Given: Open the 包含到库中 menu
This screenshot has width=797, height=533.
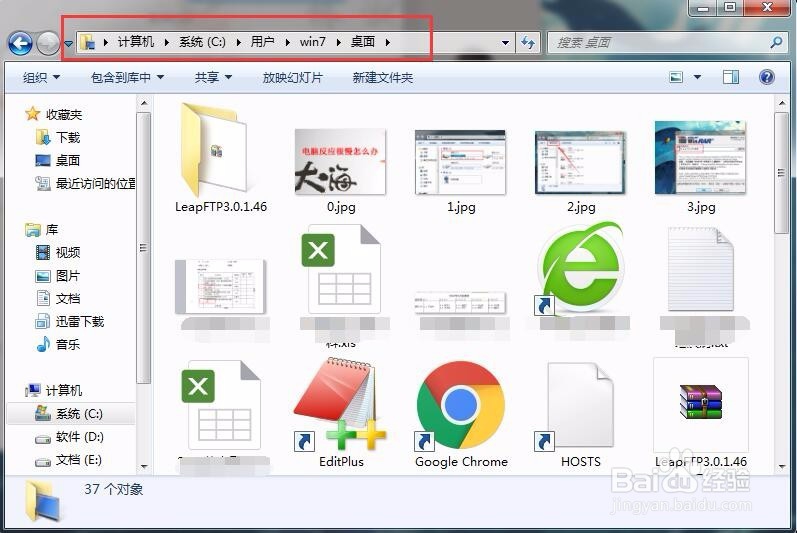Looking at the screenshot, I should (127, 77).
